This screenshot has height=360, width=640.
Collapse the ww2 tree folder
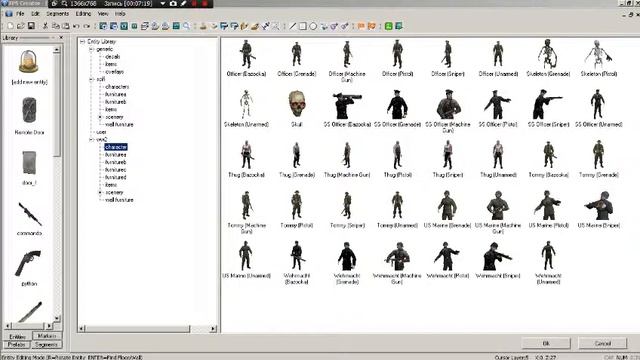click(91, 140)
